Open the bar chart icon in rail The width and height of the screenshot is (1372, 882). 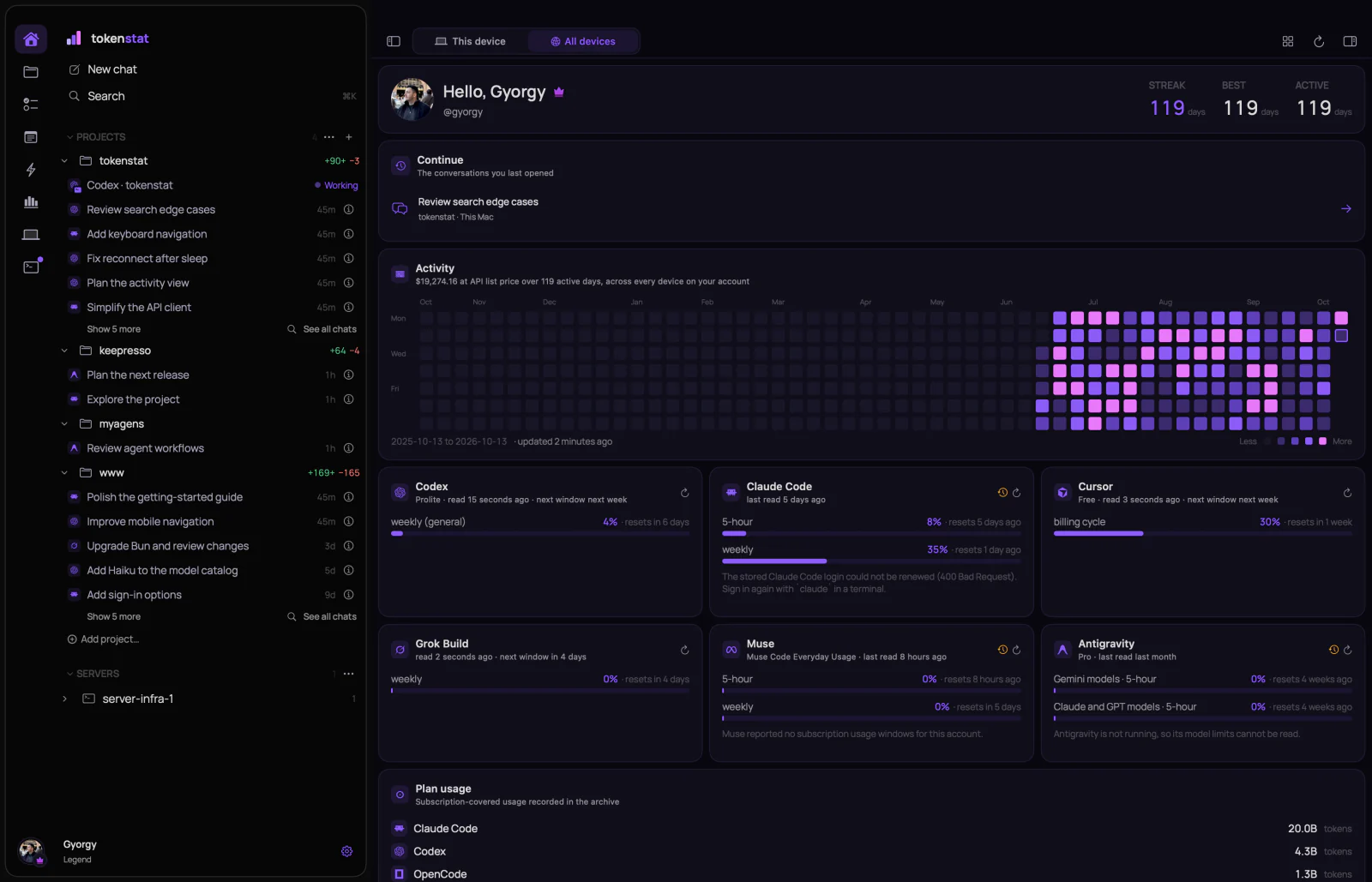point(31,202)
